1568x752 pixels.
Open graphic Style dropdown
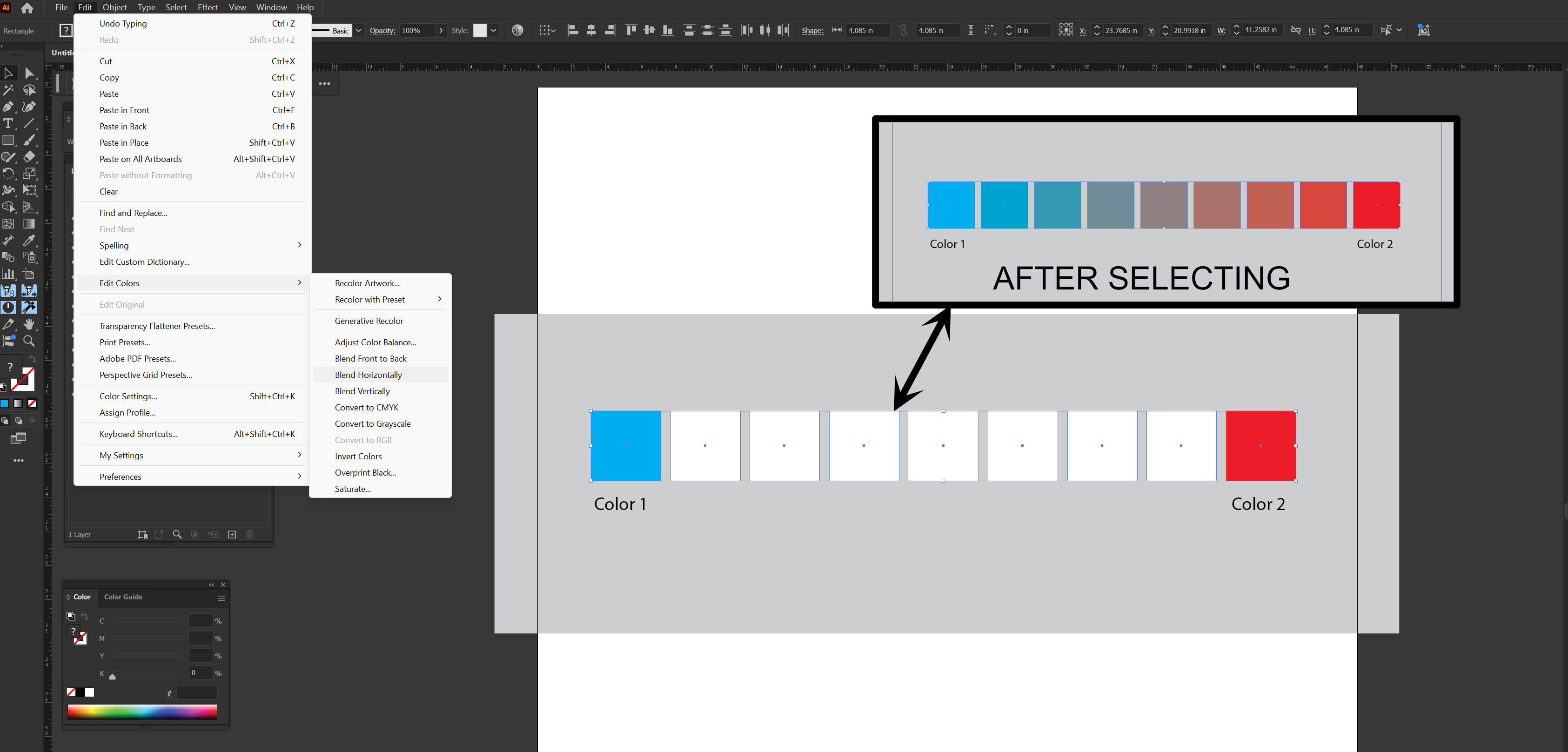pyautogui.click(x=494, y=30)
